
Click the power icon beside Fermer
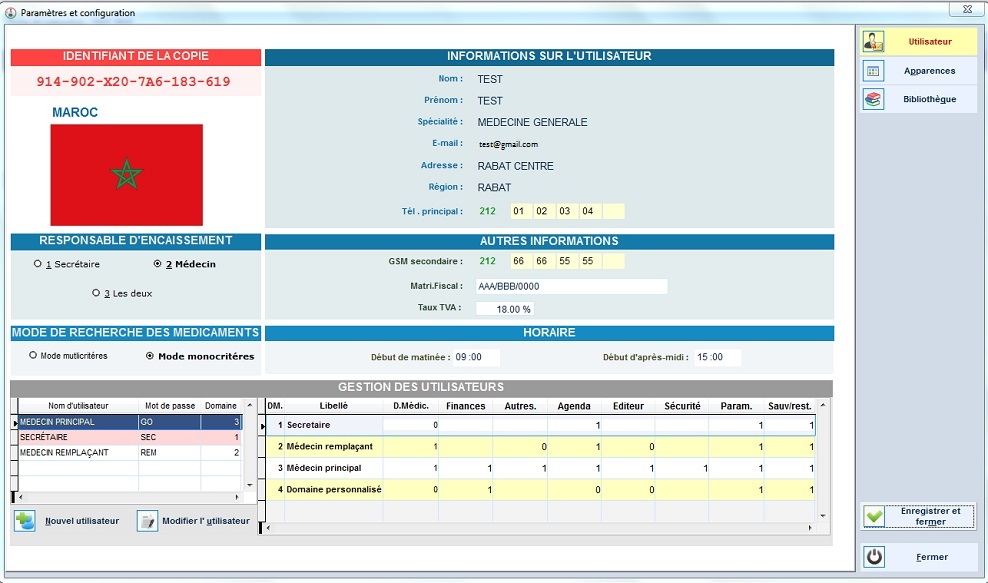(875, 557)
